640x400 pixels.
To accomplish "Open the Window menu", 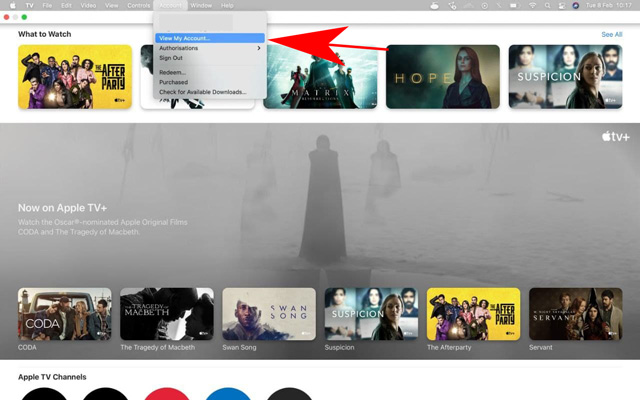I will coord(201,5).
